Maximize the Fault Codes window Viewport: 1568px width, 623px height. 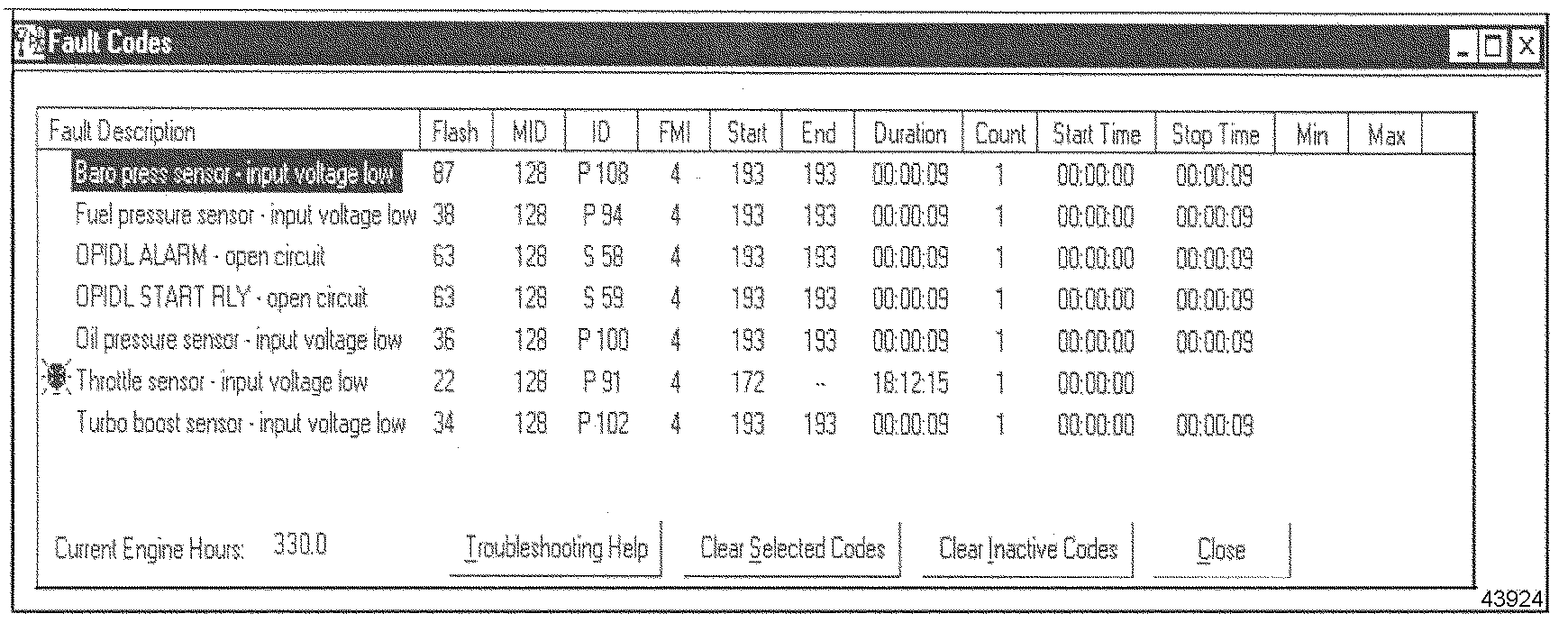[1493, 46]
